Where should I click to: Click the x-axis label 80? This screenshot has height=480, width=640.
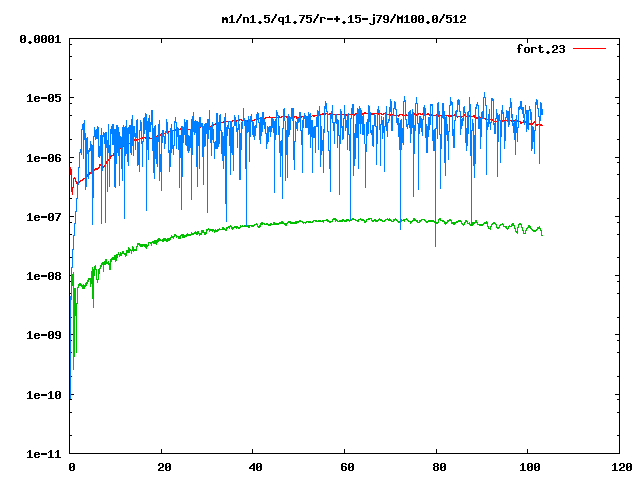click(x=439, y=467)
